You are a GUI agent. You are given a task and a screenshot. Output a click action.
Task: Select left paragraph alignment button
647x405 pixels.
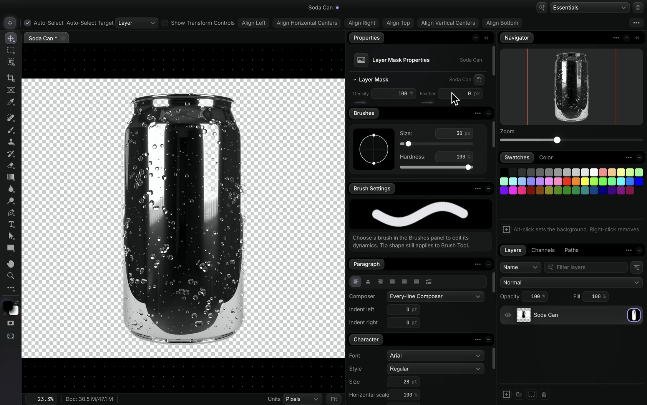(x=356, y=282)
